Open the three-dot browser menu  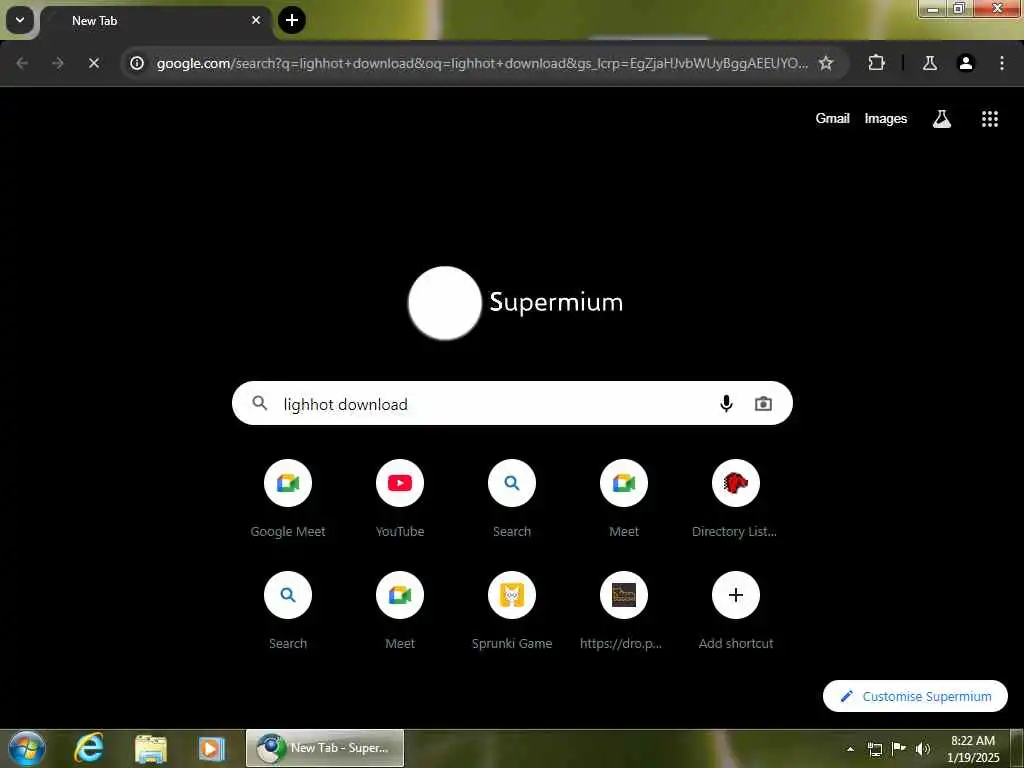pos(1002,63)
